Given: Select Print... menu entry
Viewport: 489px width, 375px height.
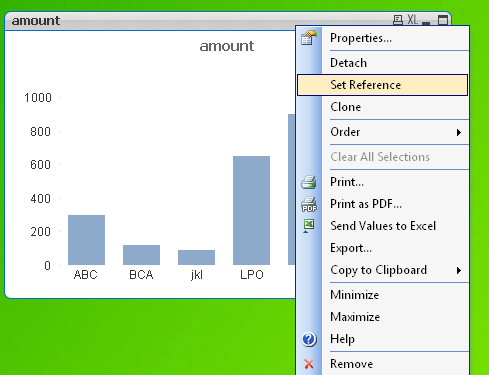Looking at the screenshot, I should click(382, 182).
